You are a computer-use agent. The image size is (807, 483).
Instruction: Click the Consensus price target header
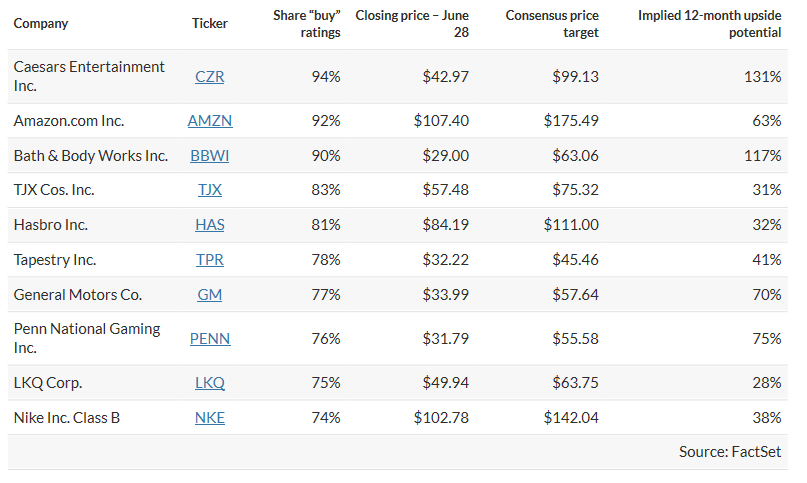552,24
